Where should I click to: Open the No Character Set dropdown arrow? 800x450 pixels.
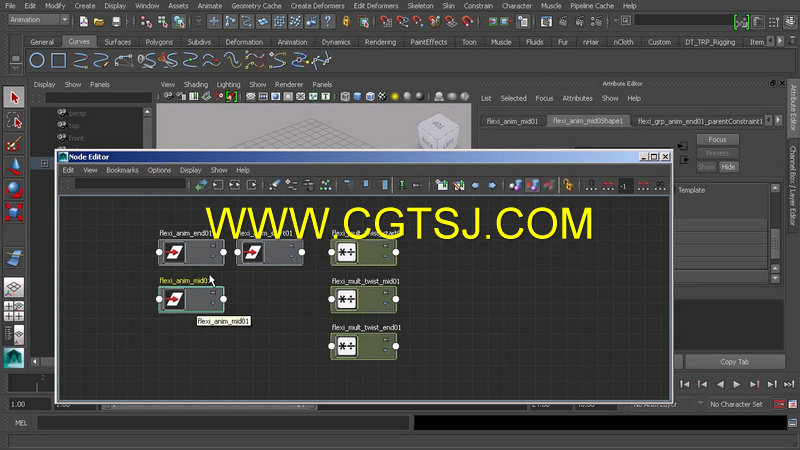701,404
